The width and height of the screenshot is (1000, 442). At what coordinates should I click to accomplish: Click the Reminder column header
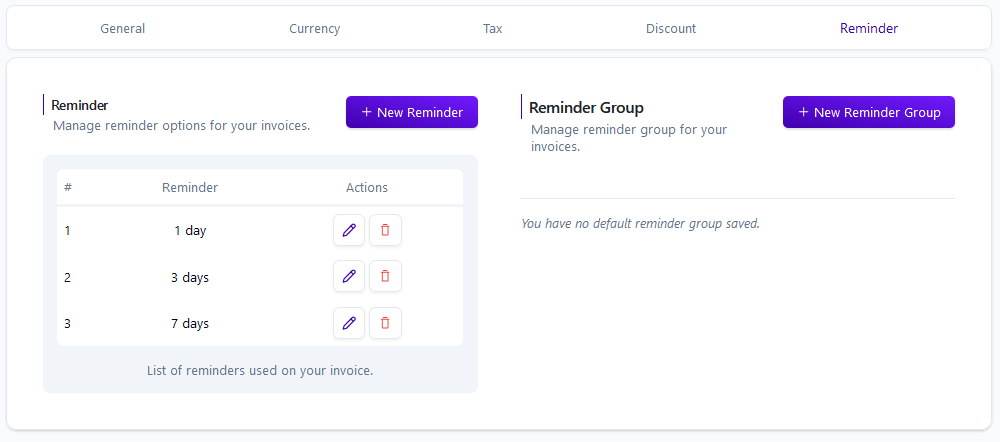click(x=190, y=188)
